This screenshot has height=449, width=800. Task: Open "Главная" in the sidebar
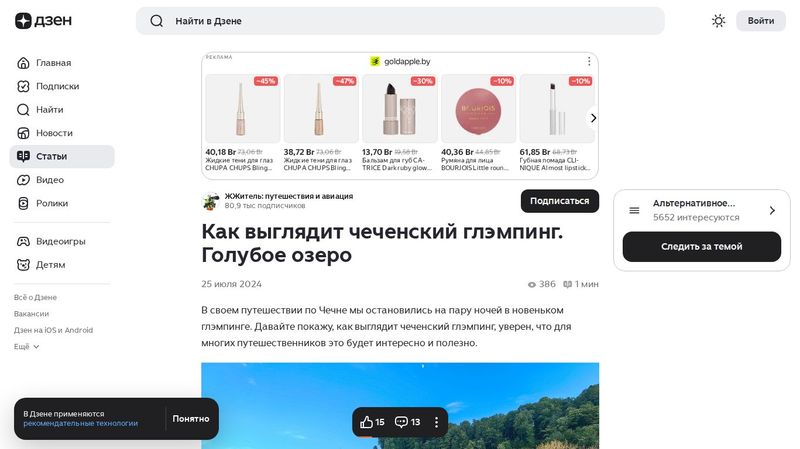coord(53,63)
